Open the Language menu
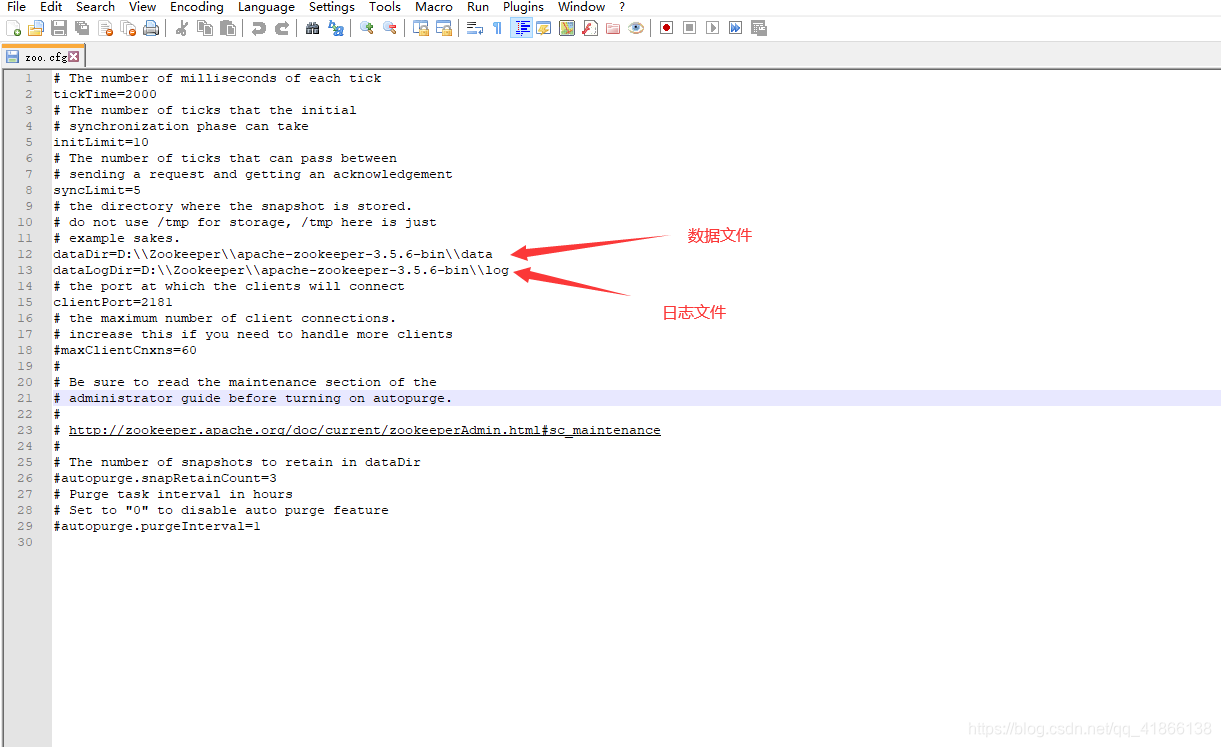The width and height of the screenshot is (1221, 747). click(266, 7)
